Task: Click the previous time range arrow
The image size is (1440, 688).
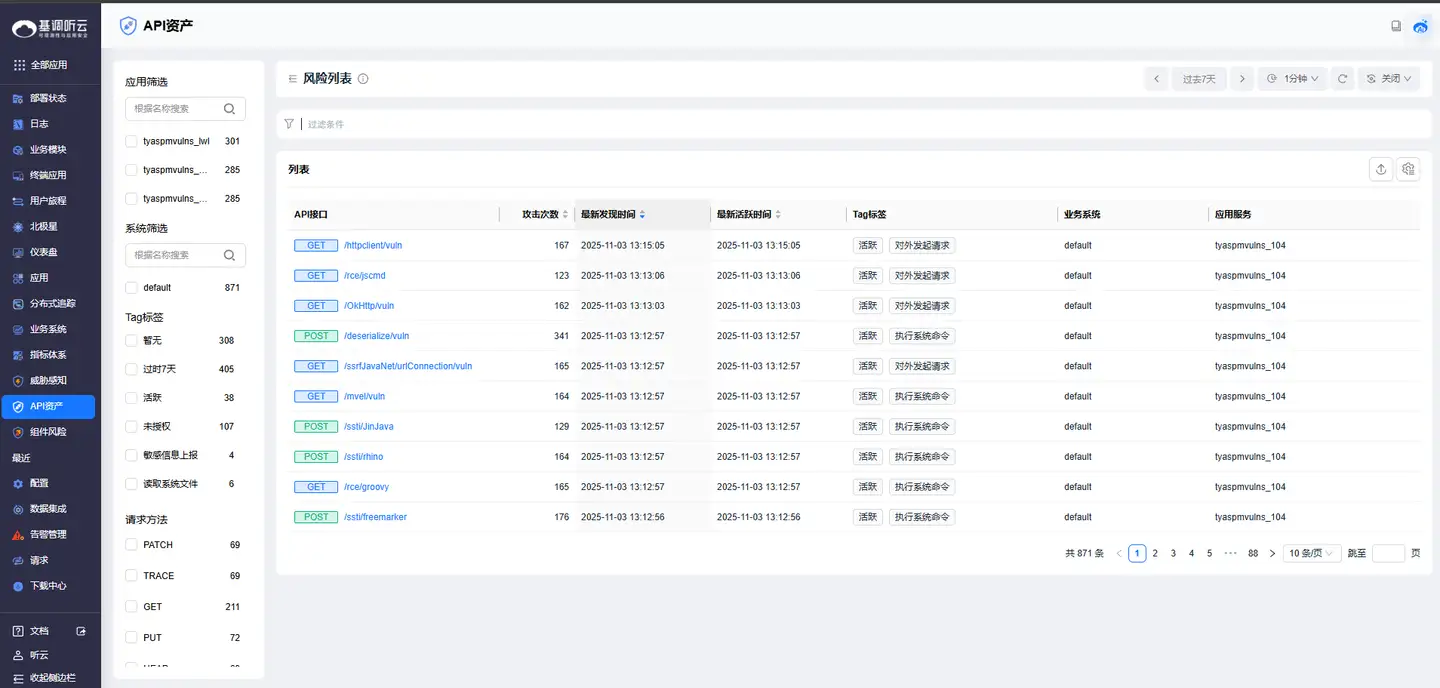Action: tap(1157, 79)
